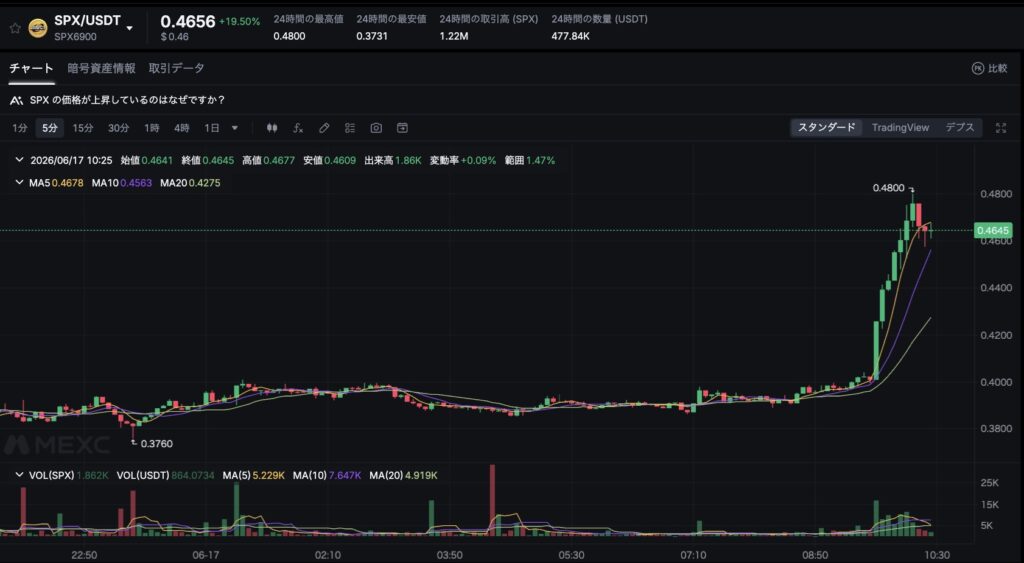1024x563 pixels.
Task: Click the 比較 compare button
Action: [989, 68]
